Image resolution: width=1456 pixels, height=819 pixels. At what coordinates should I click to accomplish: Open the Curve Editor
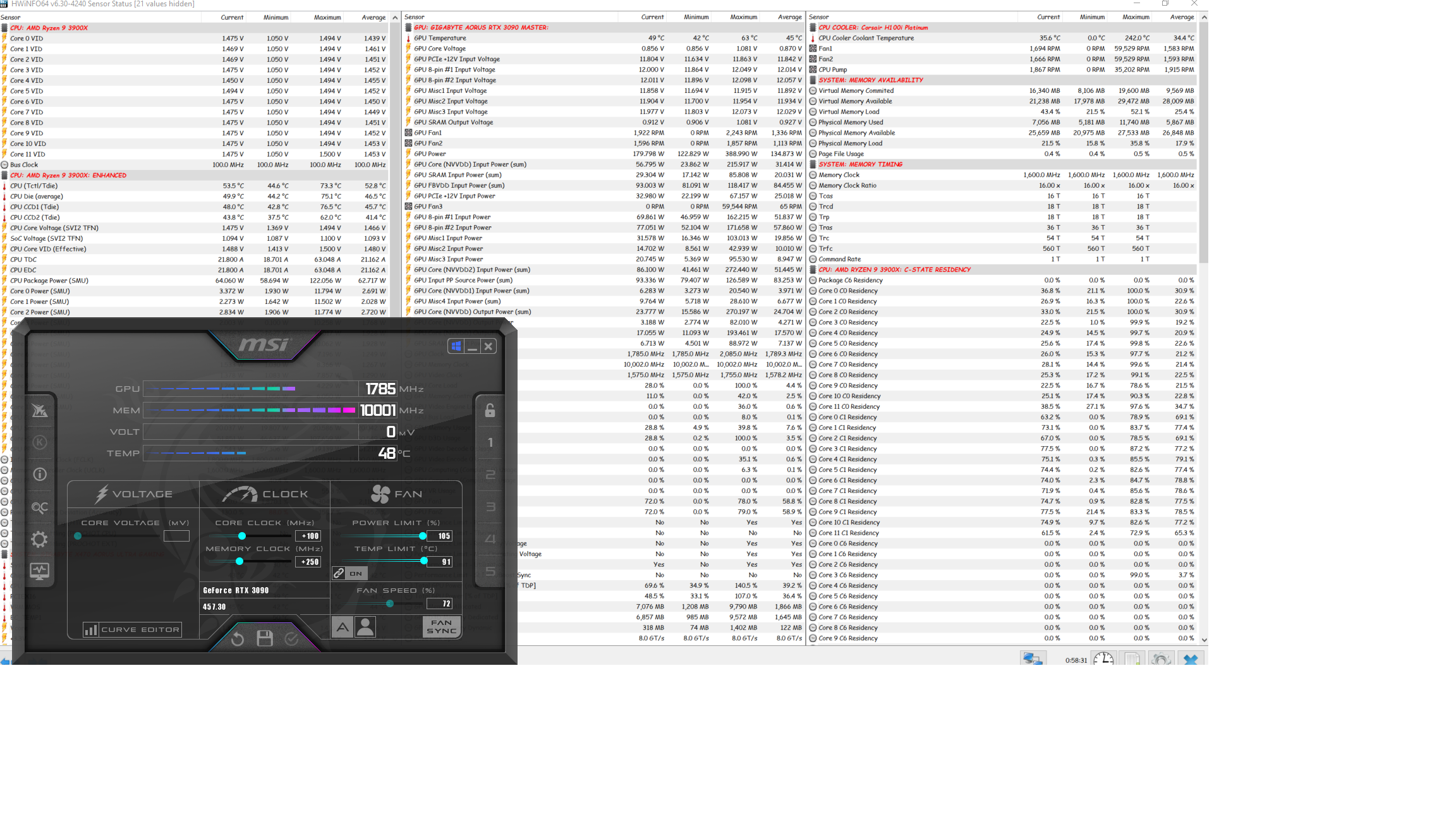133,629
